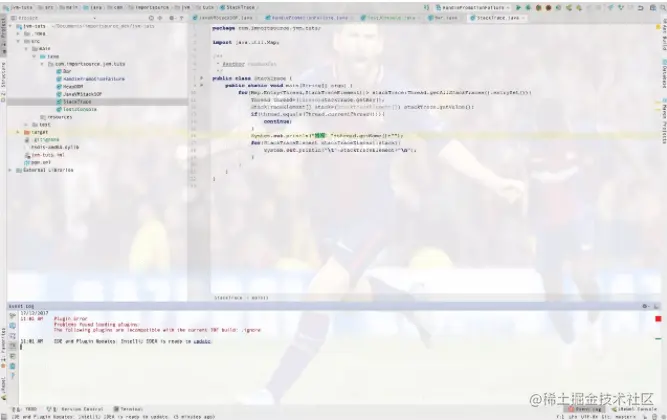Select jvm-tuts.iml file in project tree
The image size is (667, 420).
[45, 155]
